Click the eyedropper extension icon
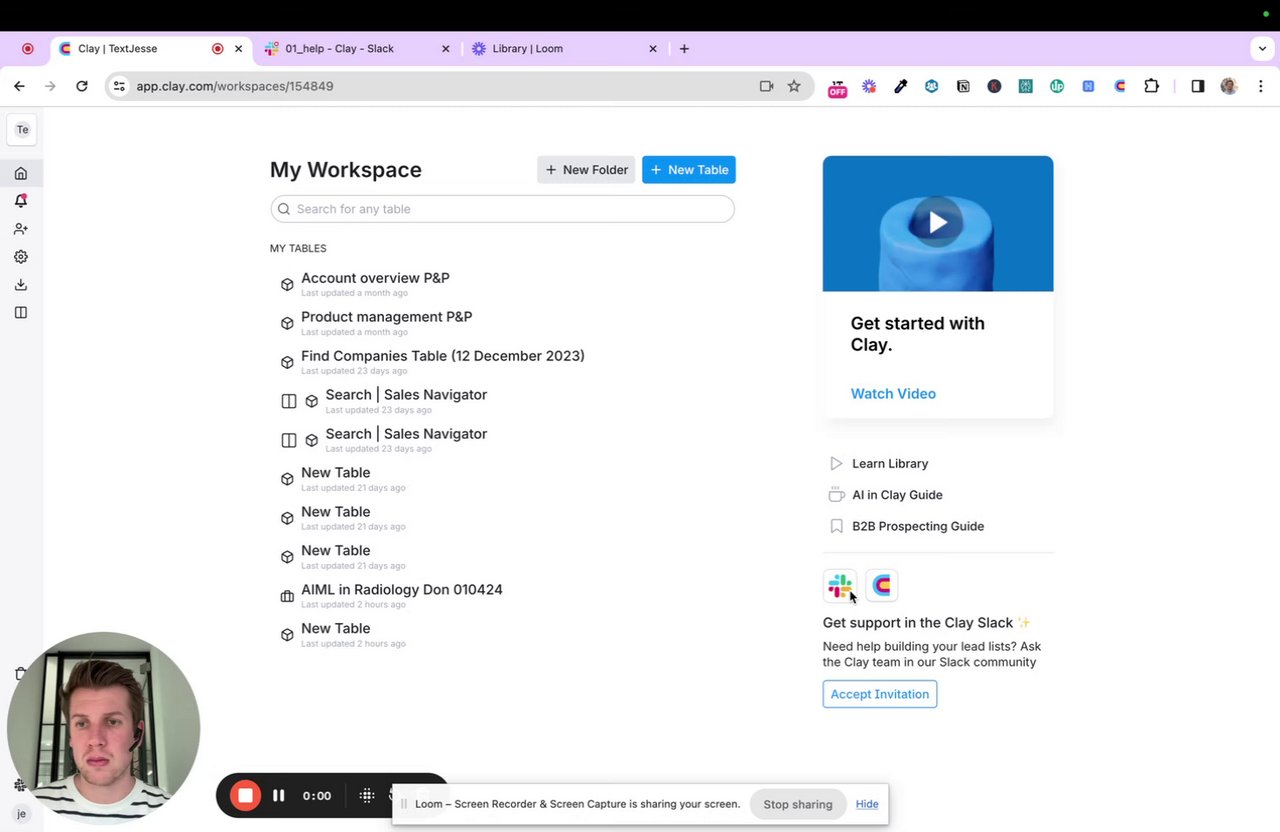This screenshot has width=1280, height=832. pos(901,87)
